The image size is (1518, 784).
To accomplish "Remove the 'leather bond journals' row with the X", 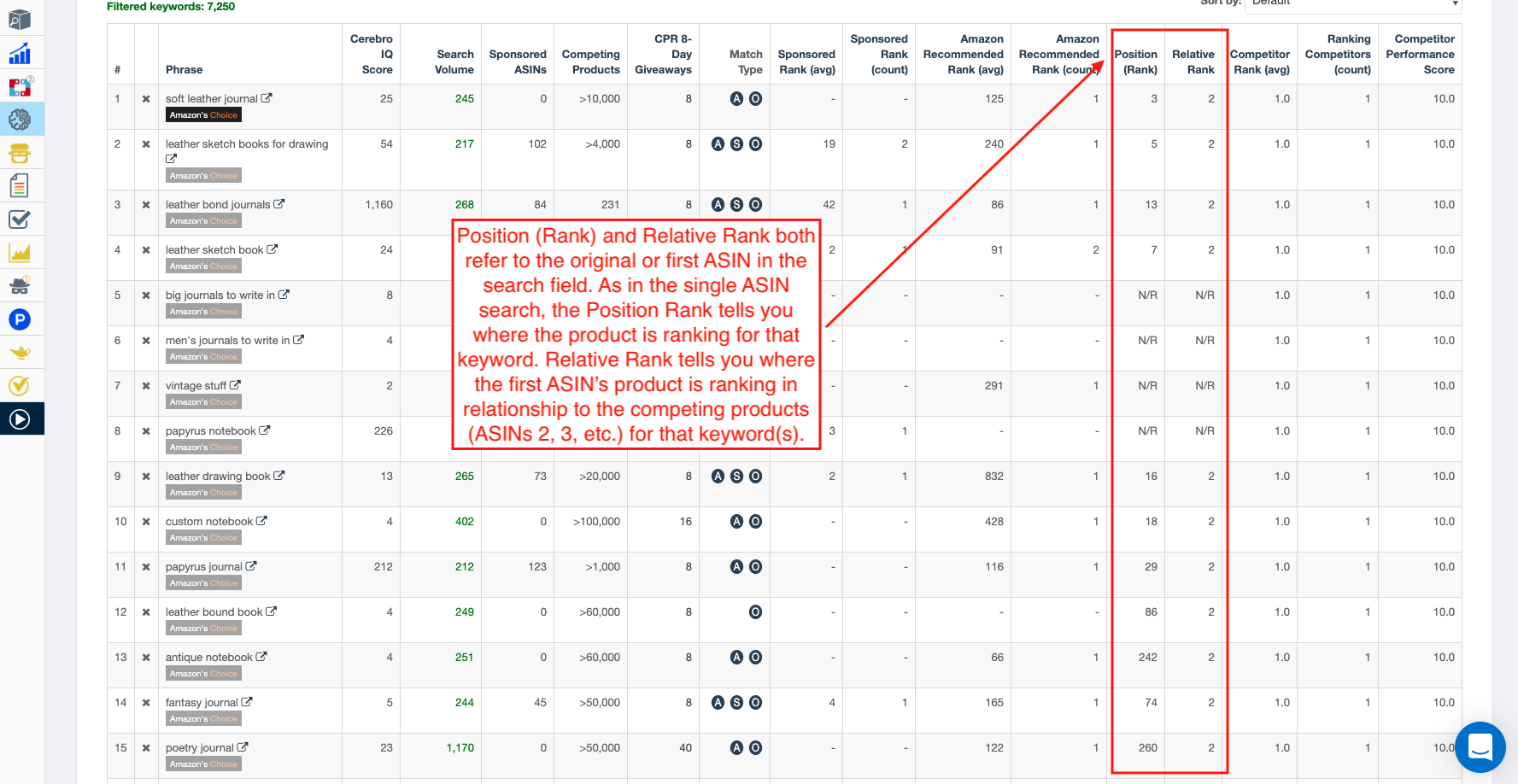I will pyautogui.click(x=146, y=205).
